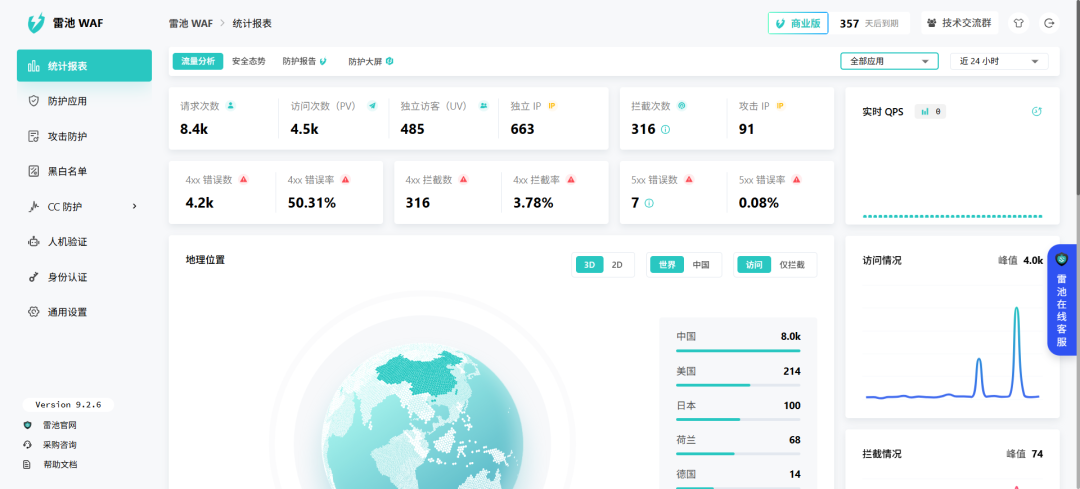This screenshot has height=489, width=1080.
Task: Select the 2D map view
Action: pos(618,264)
